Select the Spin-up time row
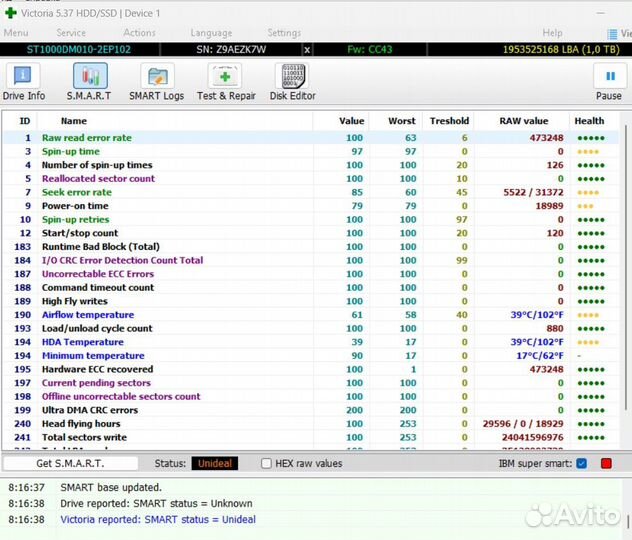Screen dimensions: 632x540 (310, 152)
